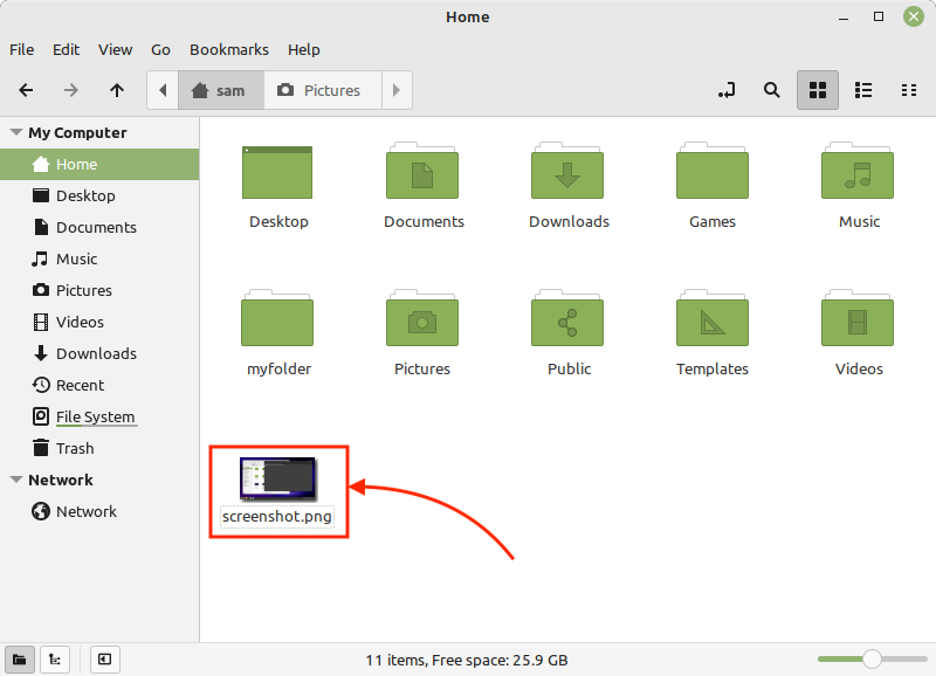Click the path bar's left scroll arrow
Screen dimensions: 936x676
point(163,90)
